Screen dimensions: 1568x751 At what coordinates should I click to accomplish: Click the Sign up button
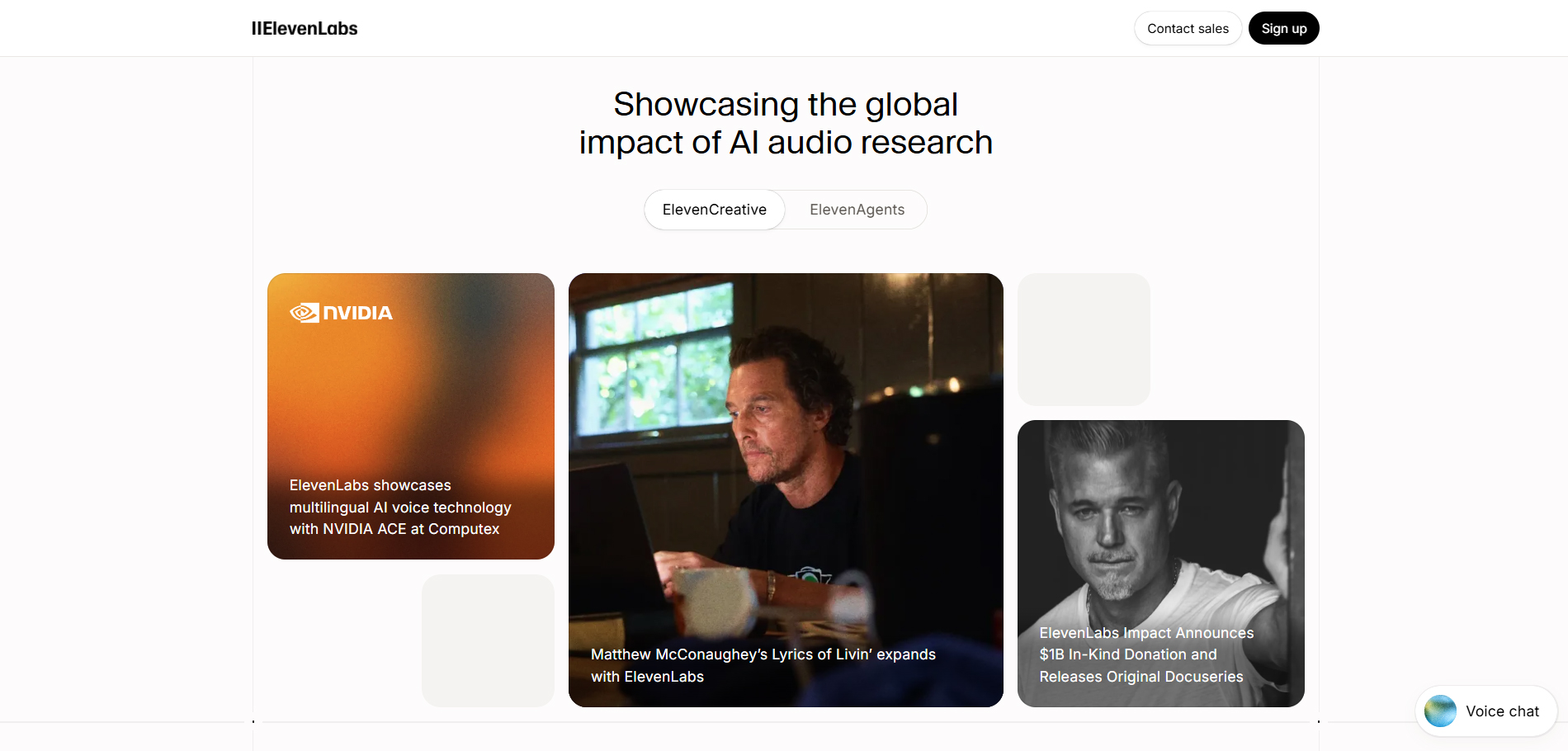click(1283, 28)
